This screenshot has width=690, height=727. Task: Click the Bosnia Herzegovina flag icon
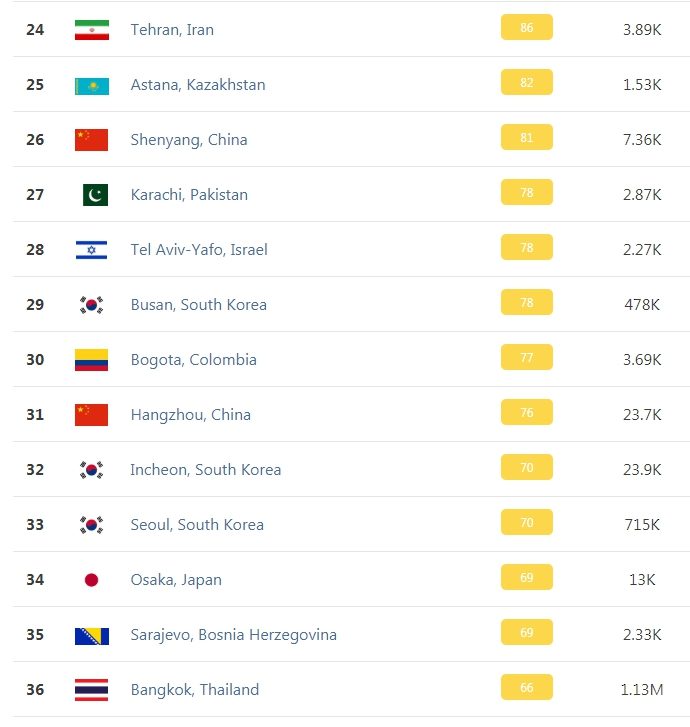(92, 636)
